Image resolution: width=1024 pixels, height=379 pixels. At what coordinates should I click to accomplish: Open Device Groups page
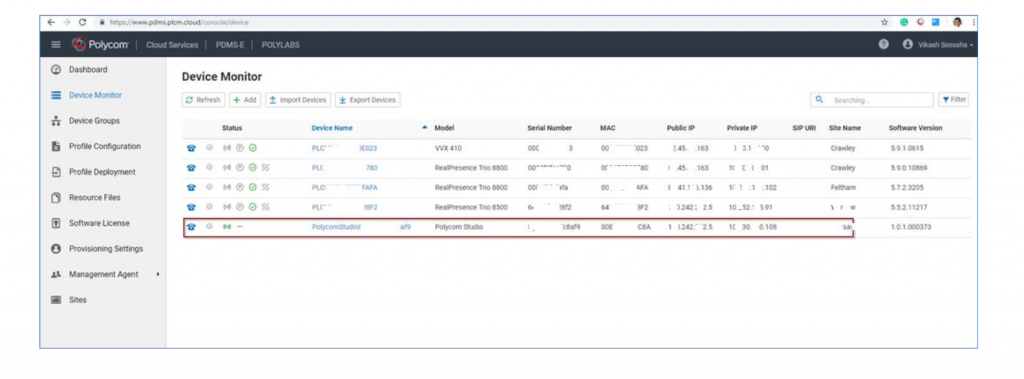[x=94, y=121]
